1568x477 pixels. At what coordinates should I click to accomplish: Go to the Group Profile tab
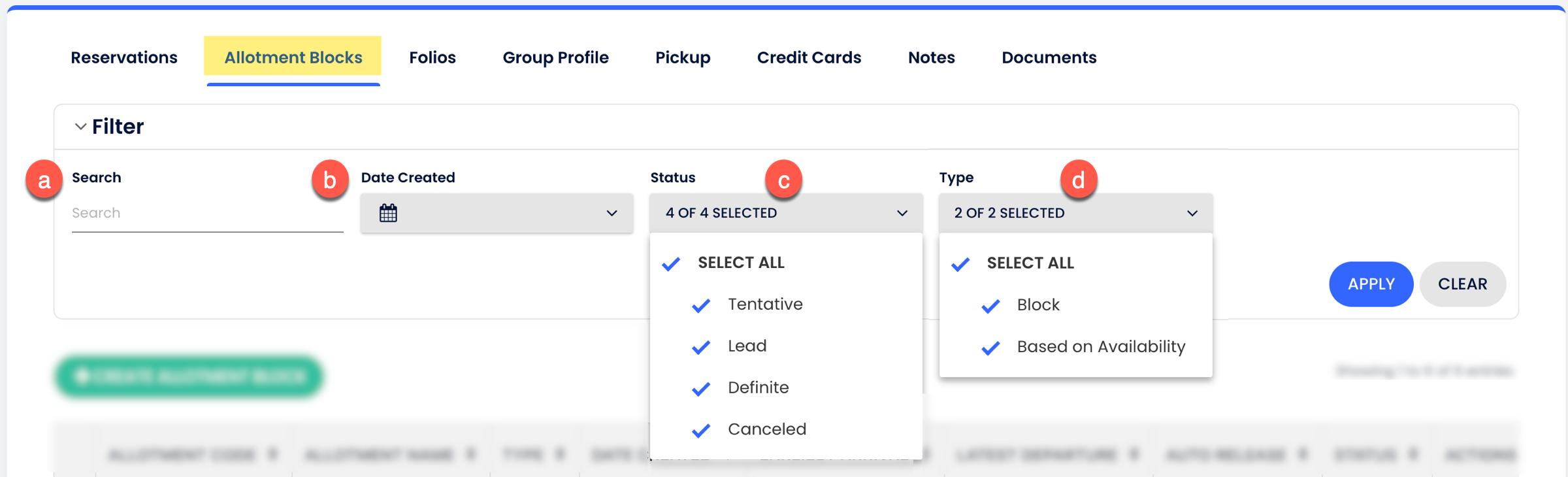click(555, 58)
